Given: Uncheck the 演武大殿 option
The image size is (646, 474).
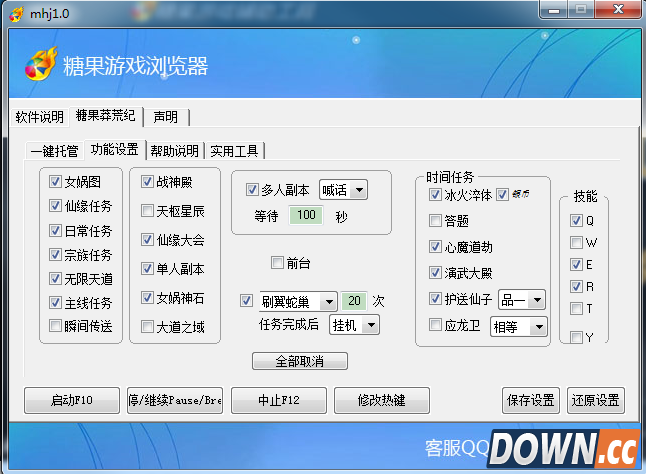Looking at the screenshot, I should point(435,273).
